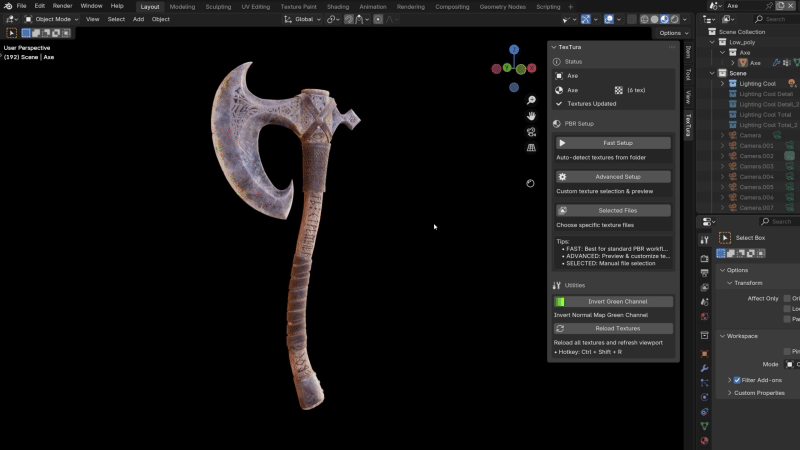Click the Selected Files button
800x450 pixels.
(613, 210)
